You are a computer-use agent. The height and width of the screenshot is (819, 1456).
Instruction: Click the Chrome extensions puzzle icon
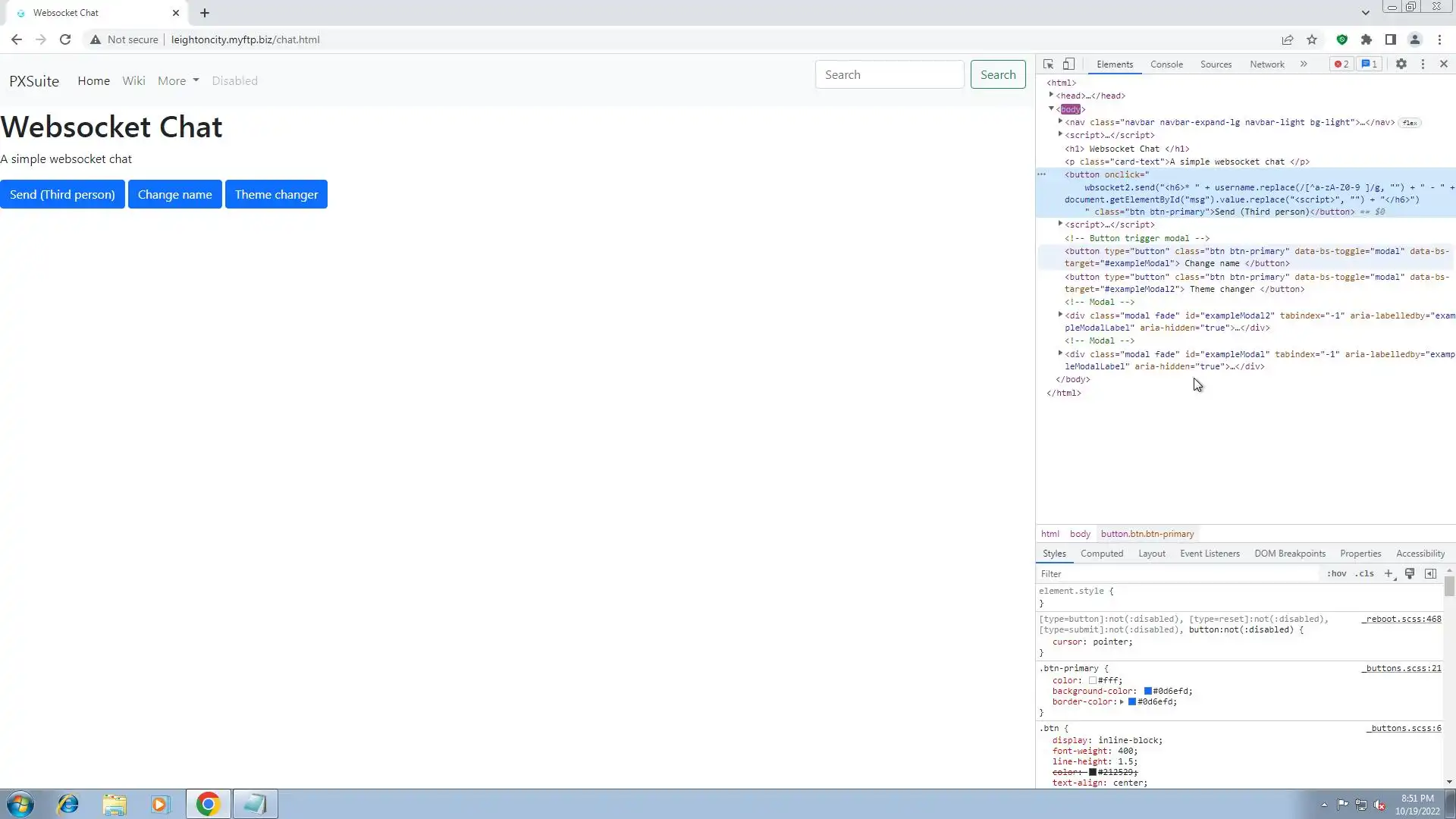point(1367,39)
